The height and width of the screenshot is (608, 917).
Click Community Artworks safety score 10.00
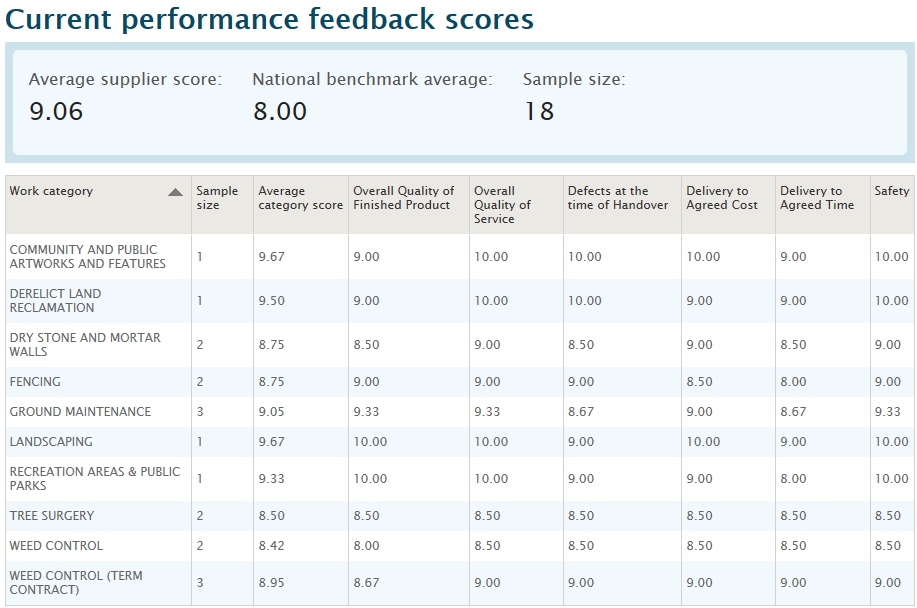point(892,257)
